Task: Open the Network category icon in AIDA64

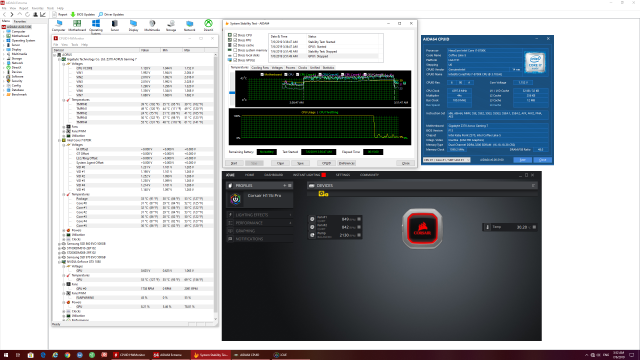Action: tap(189, 25)
